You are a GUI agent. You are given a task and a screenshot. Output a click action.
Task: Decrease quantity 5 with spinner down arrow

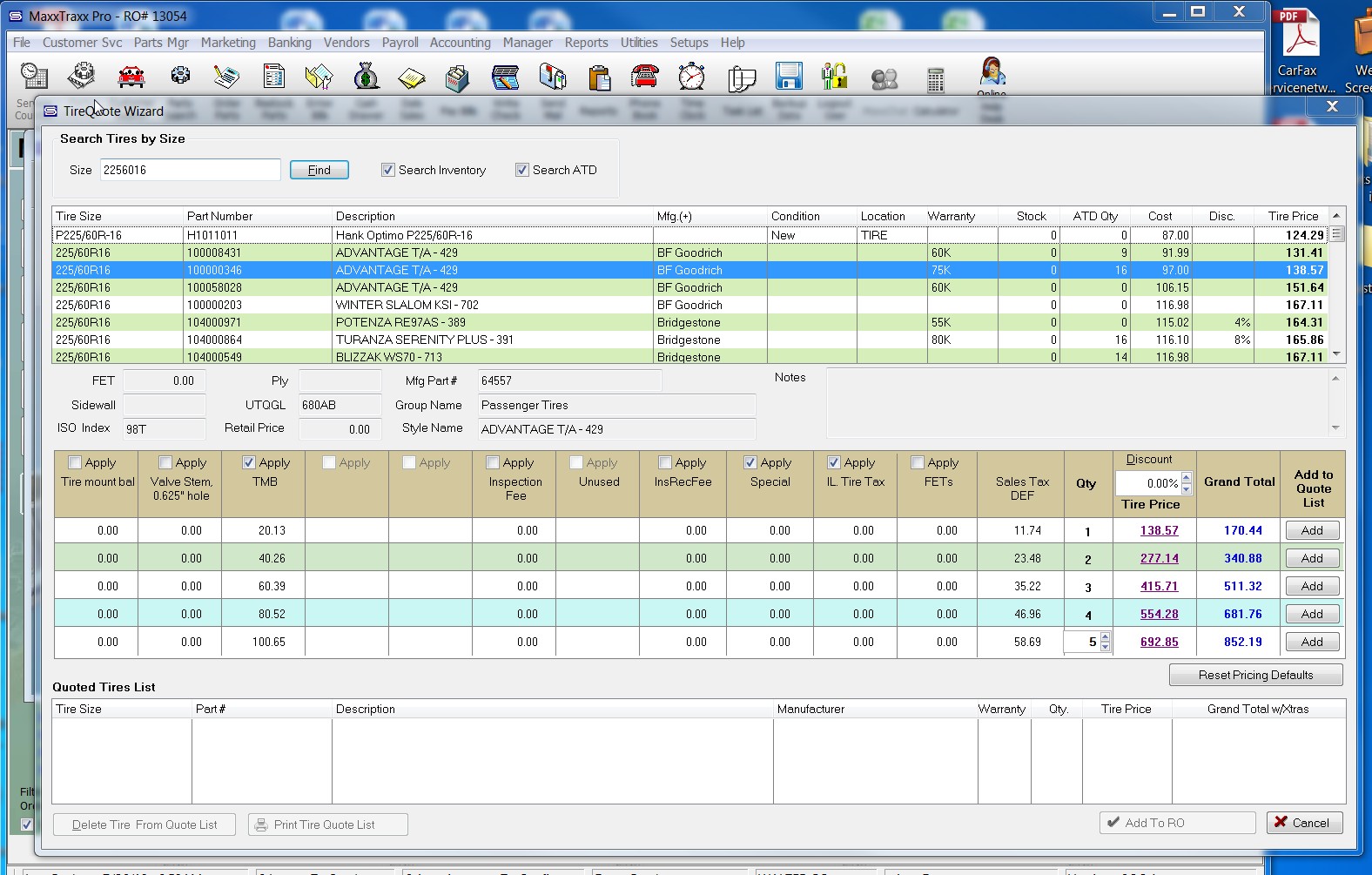click(1106, 647)
